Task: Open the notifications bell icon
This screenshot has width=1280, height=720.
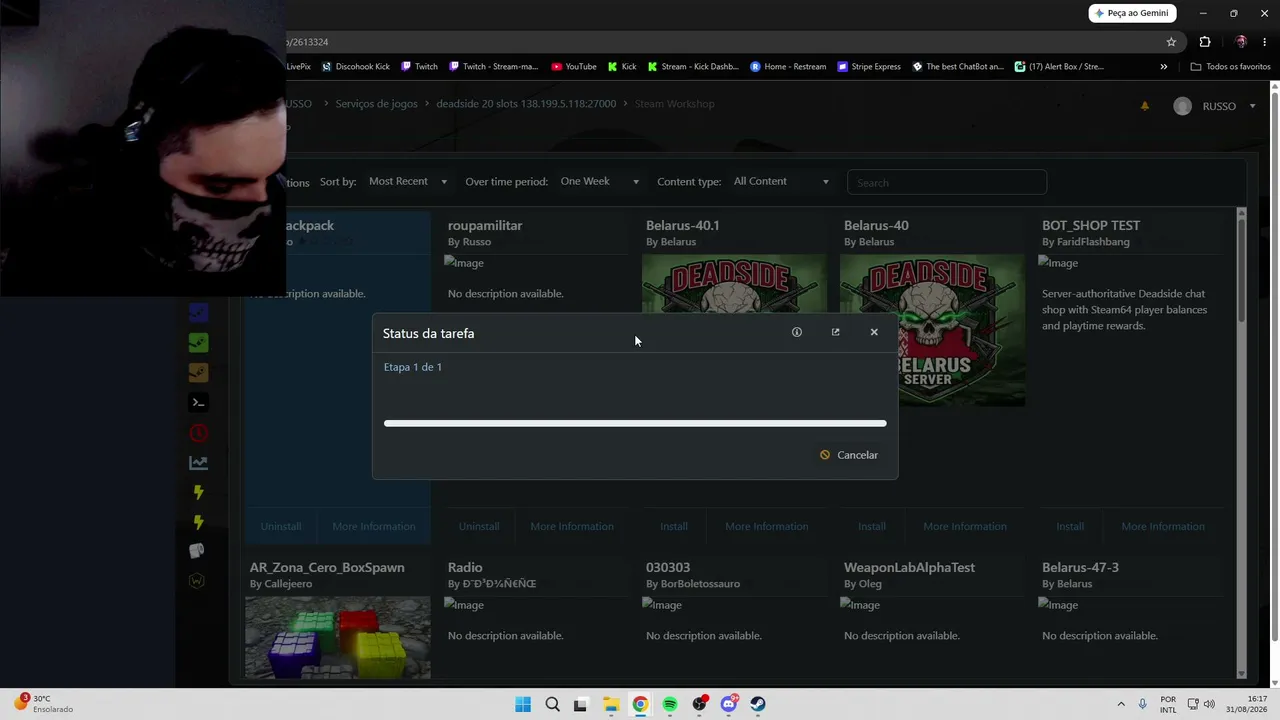Action: 1145,106
